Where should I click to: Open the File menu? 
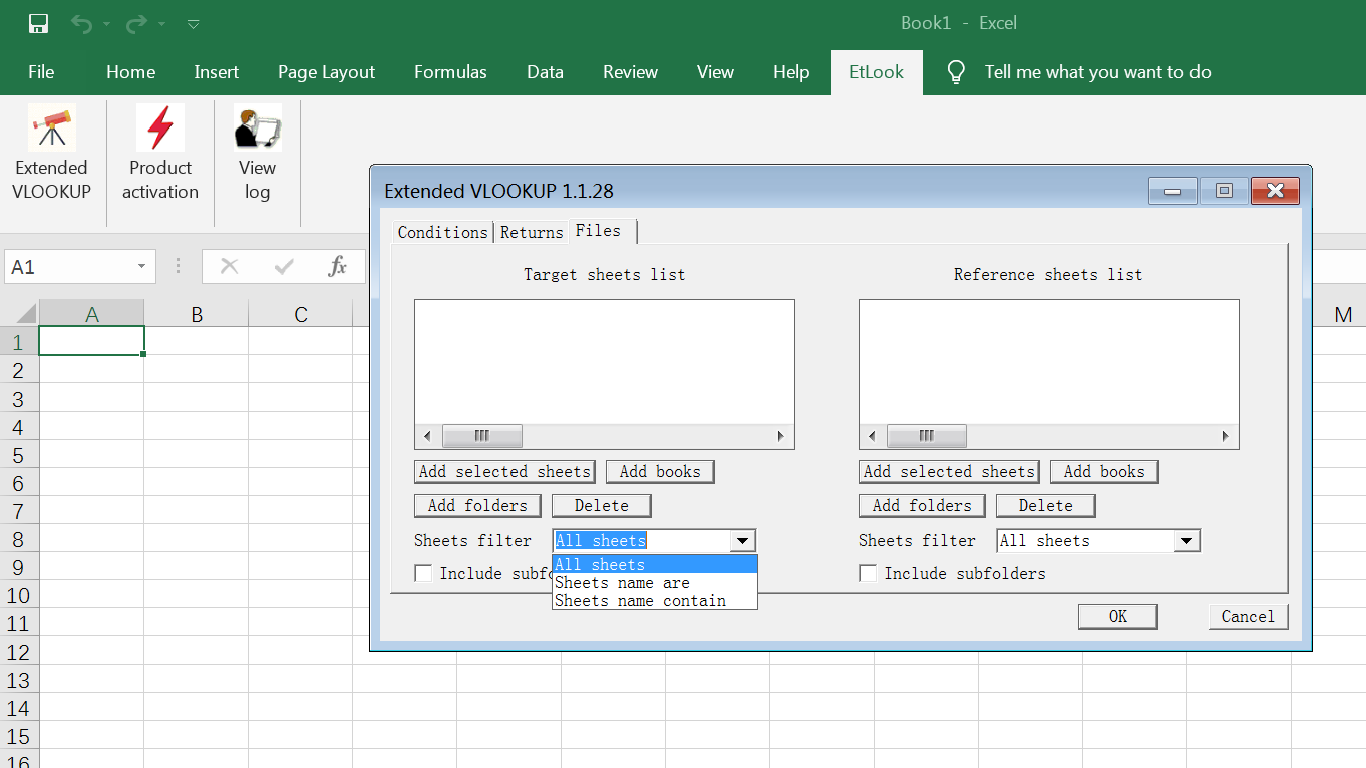click(41, 72)
